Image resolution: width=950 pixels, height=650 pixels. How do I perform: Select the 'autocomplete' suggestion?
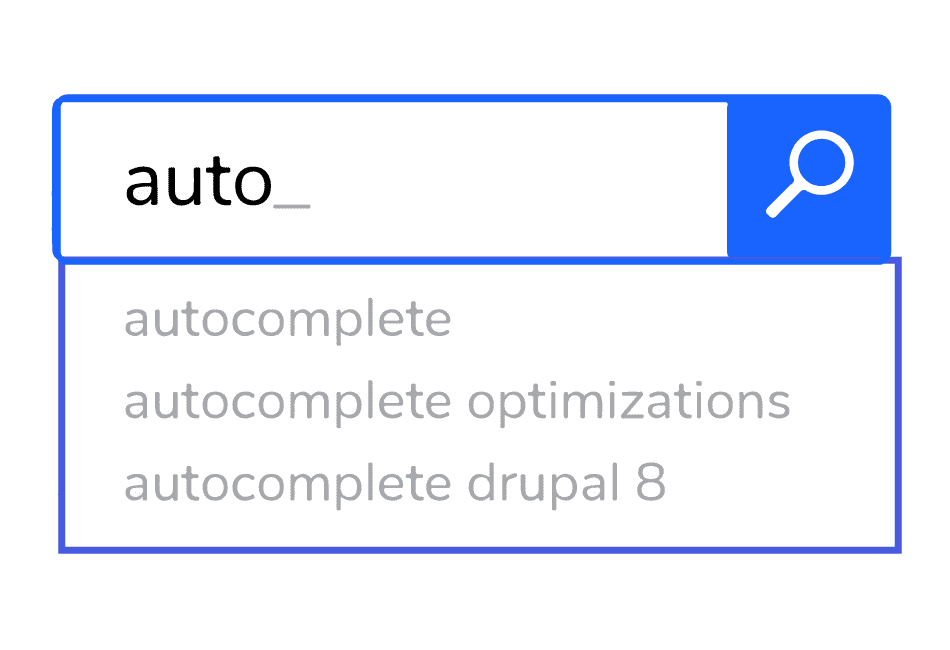(288, 320)
